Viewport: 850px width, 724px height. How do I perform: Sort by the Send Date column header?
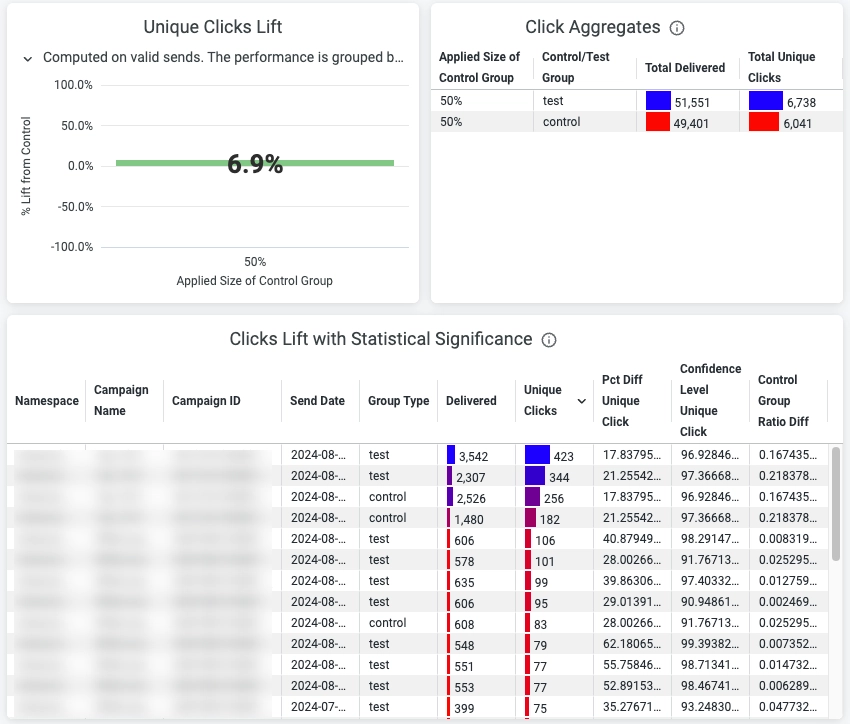coord(317,400)
